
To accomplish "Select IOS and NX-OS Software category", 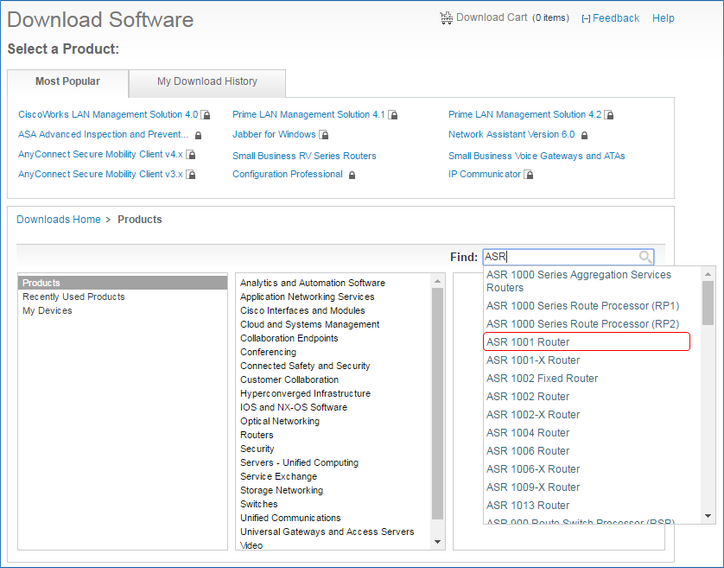I will tap(294, 407).
